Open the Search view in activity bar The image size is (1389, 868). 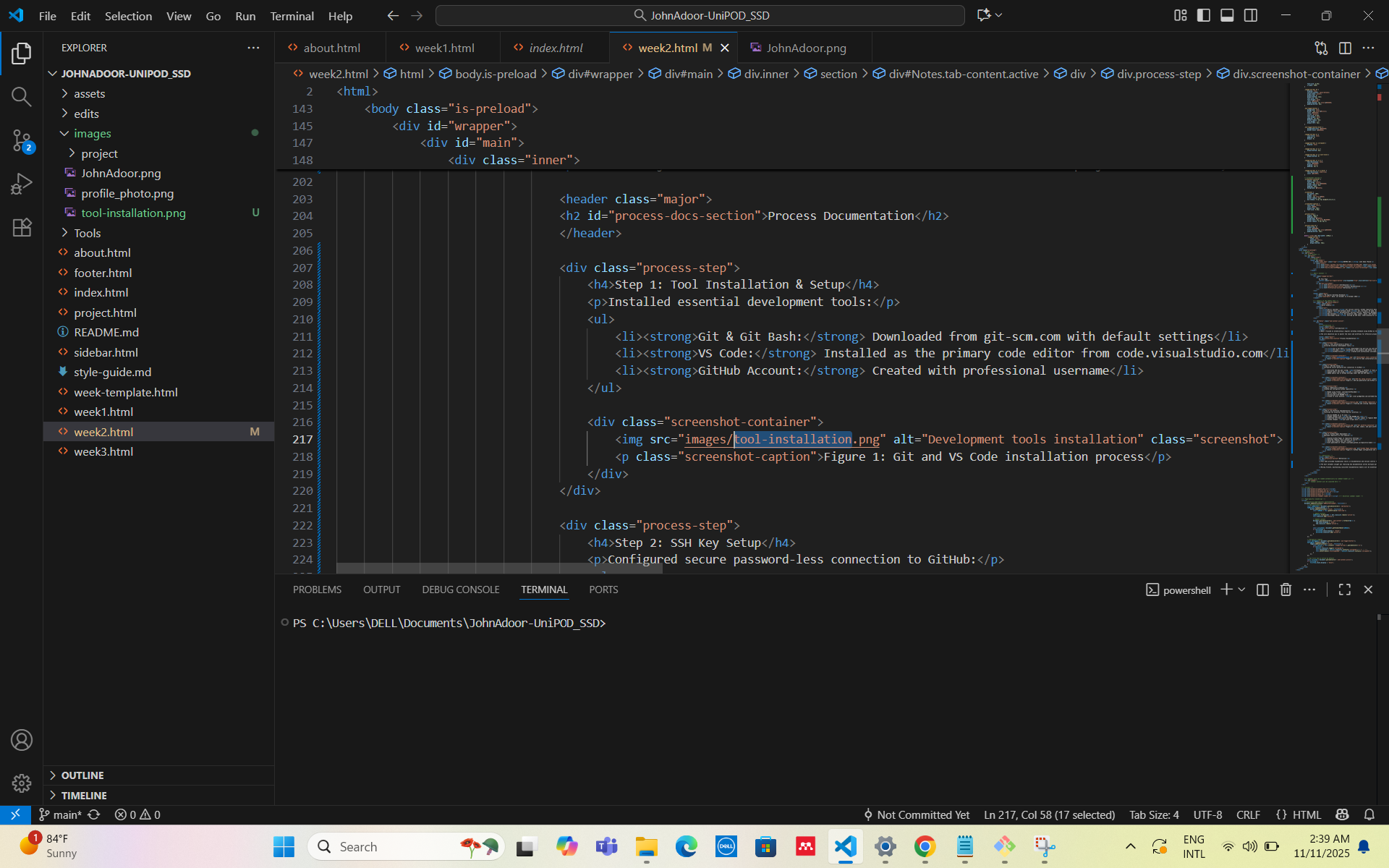tap(22, 97)
